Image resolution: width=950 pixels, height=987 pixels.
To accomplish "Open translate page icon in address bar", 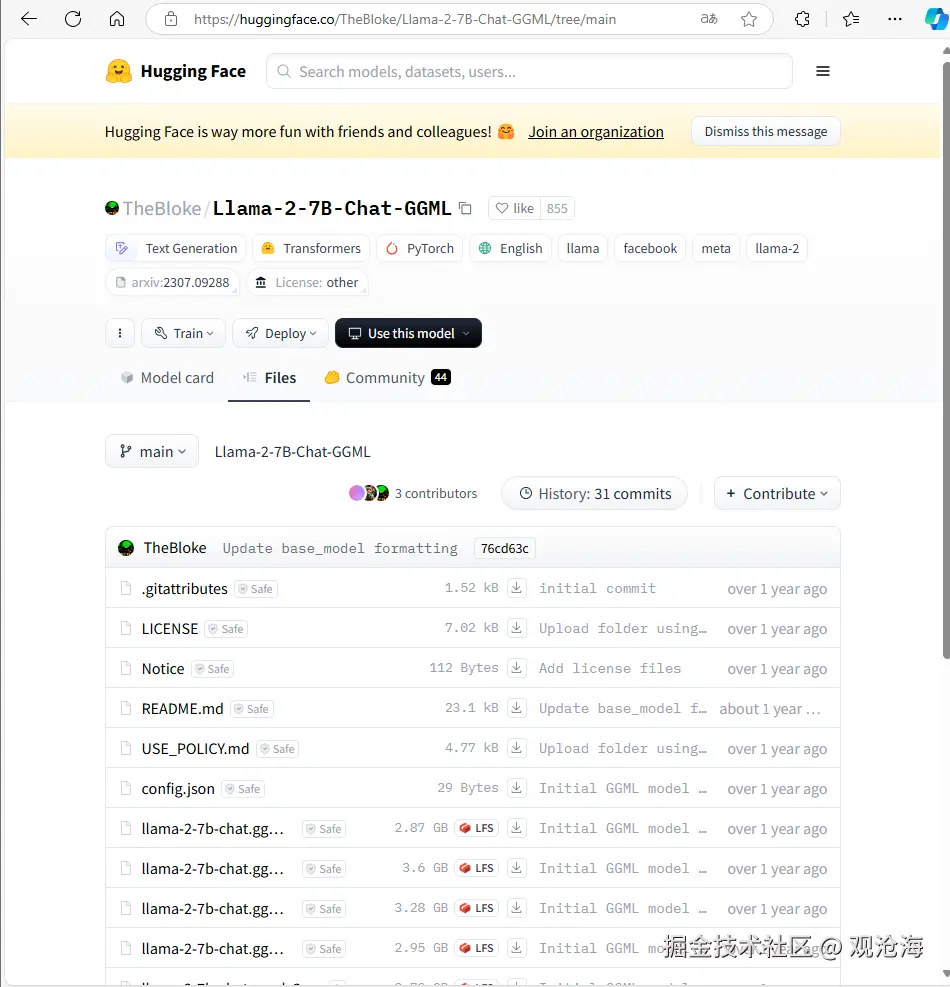I will pos(709,19).
